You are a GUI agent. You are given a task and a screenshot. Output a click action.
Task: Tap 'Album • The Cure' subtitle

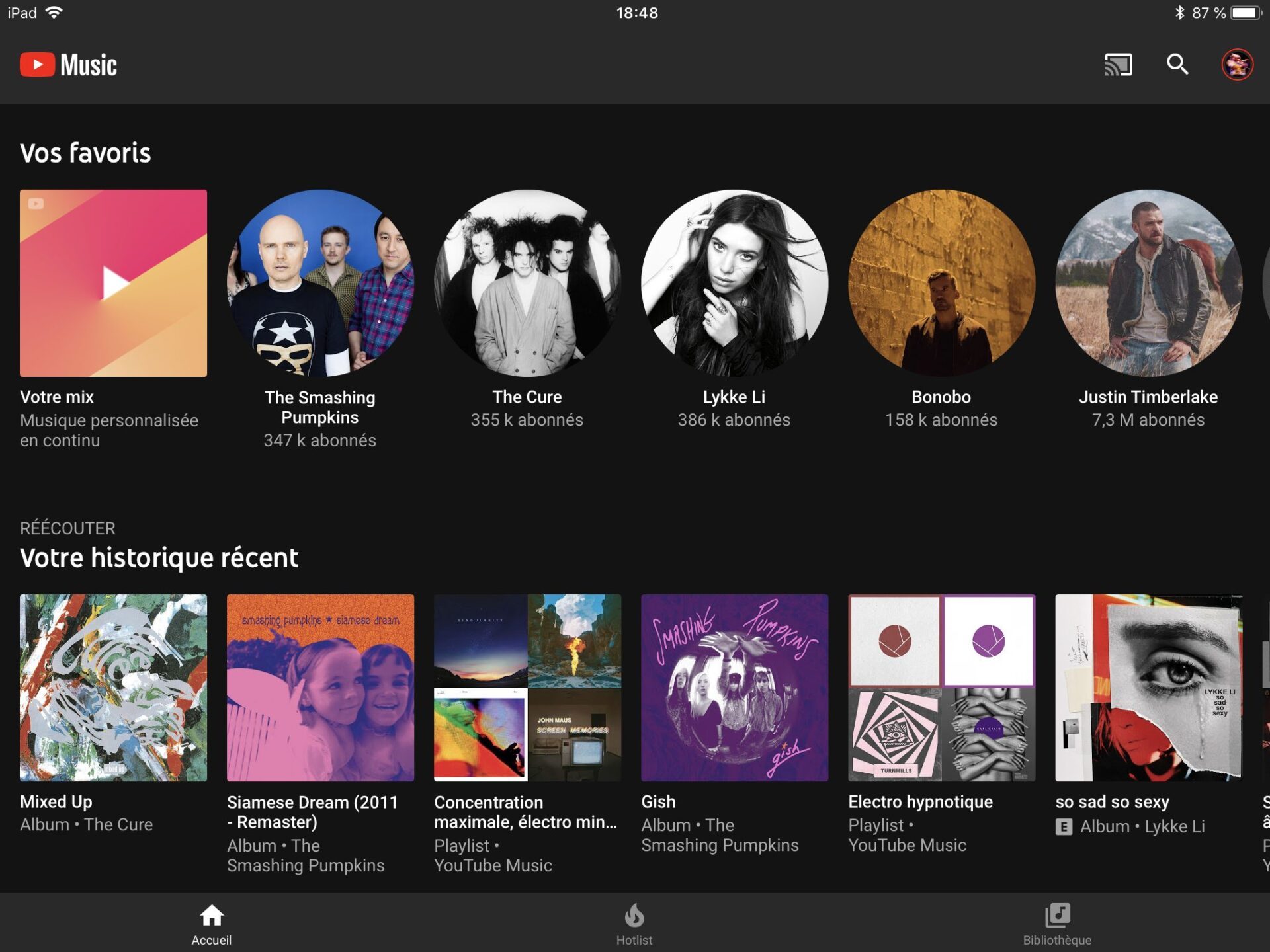(x=86, y=825)
